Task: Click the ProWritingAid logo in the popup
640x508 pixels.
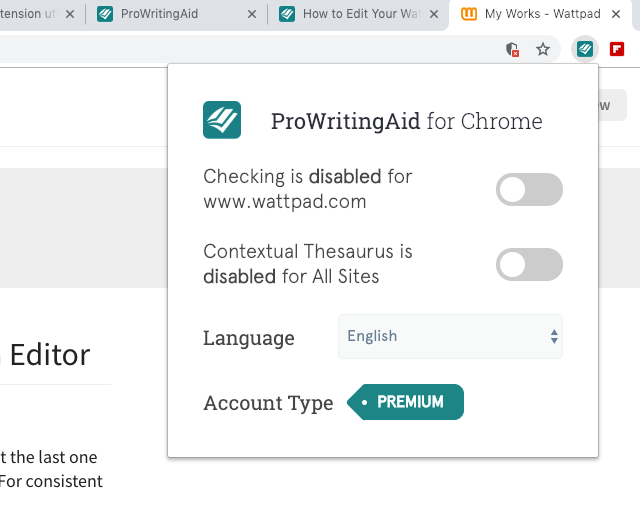Action: 222,120
